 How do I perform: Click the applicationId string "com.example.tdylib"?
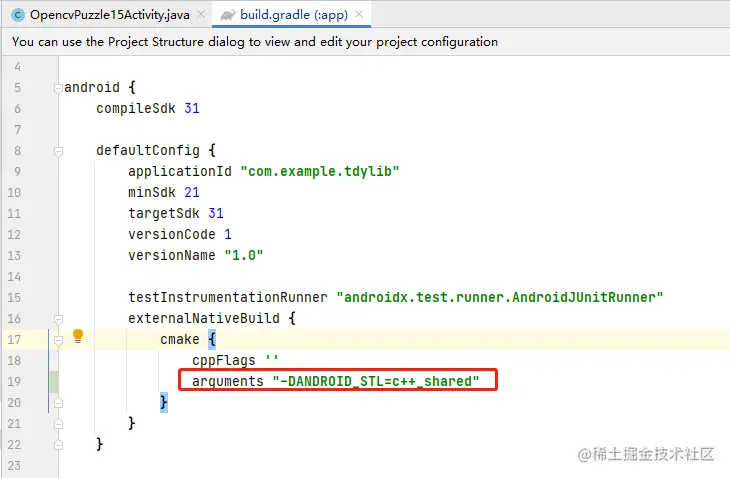[320, 171]
